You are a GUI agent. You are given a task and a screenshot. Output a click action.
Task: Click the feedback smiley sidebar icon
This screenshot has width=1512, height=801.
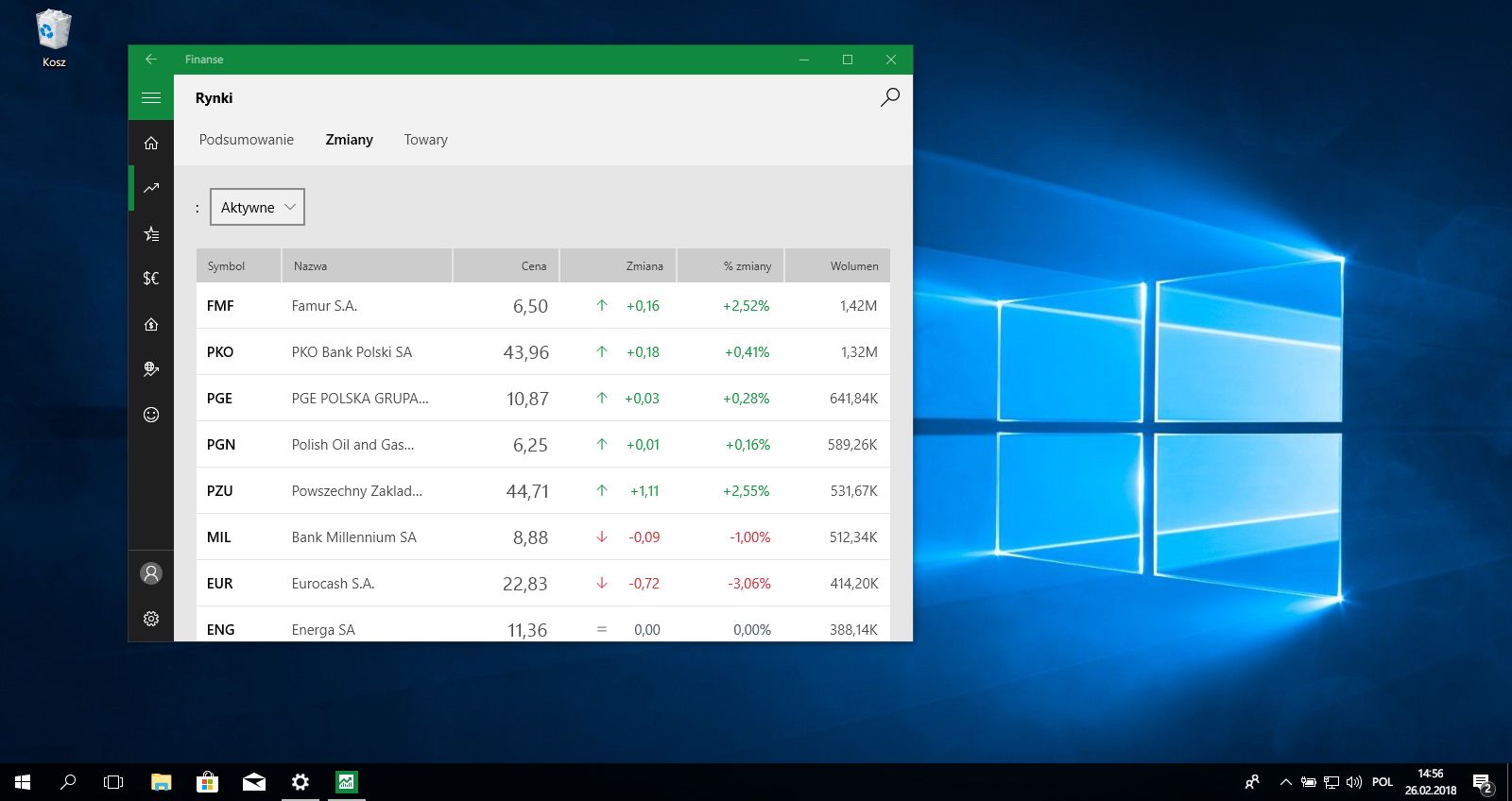pyautogui.click(x=151, y=415)
